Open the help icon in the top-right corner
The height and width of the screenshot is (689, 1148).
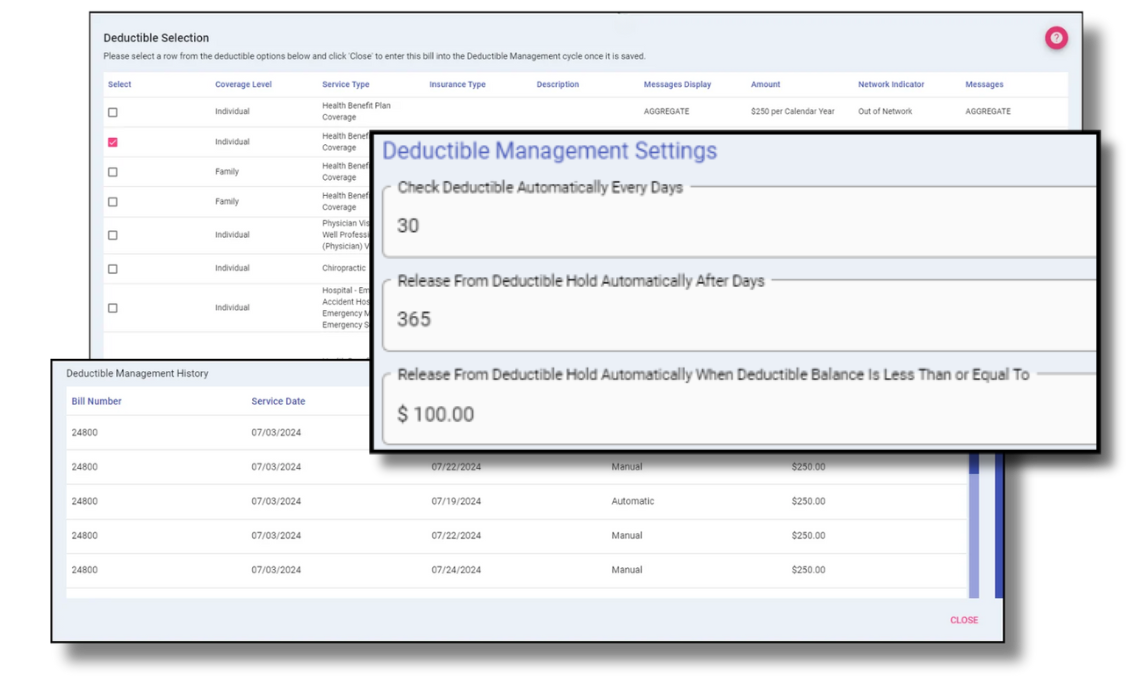1056,38
